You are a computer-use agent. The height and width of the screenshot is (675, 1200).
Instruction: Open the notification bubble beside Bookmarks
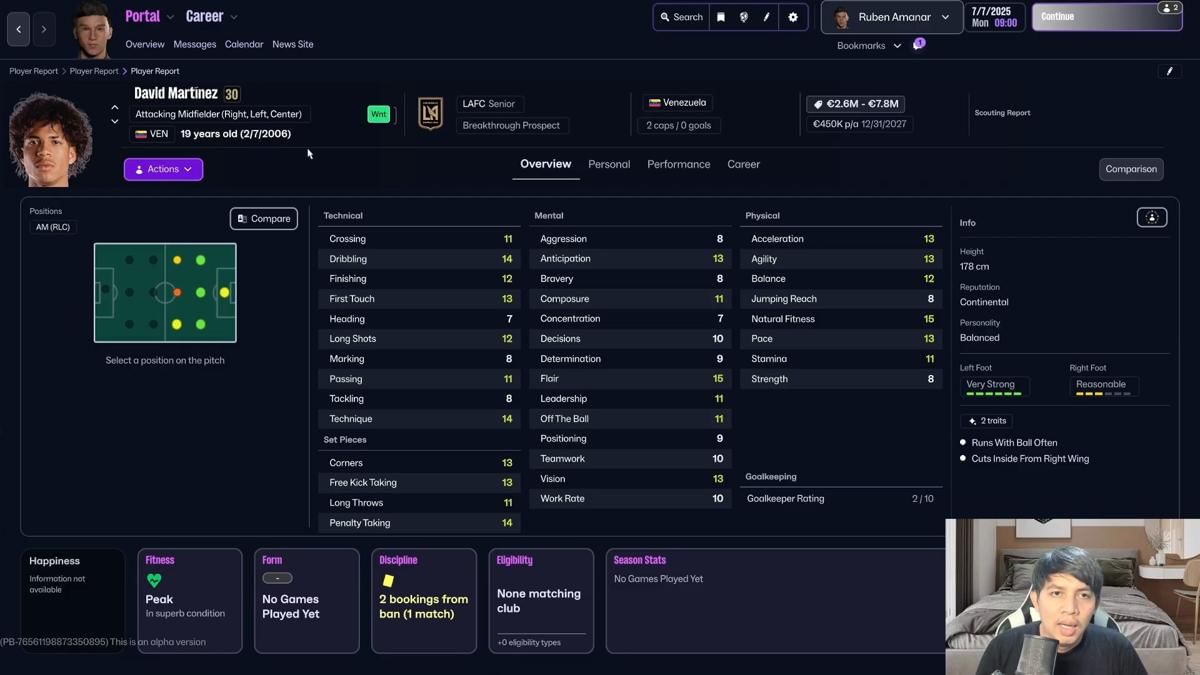tap(918, 42)
